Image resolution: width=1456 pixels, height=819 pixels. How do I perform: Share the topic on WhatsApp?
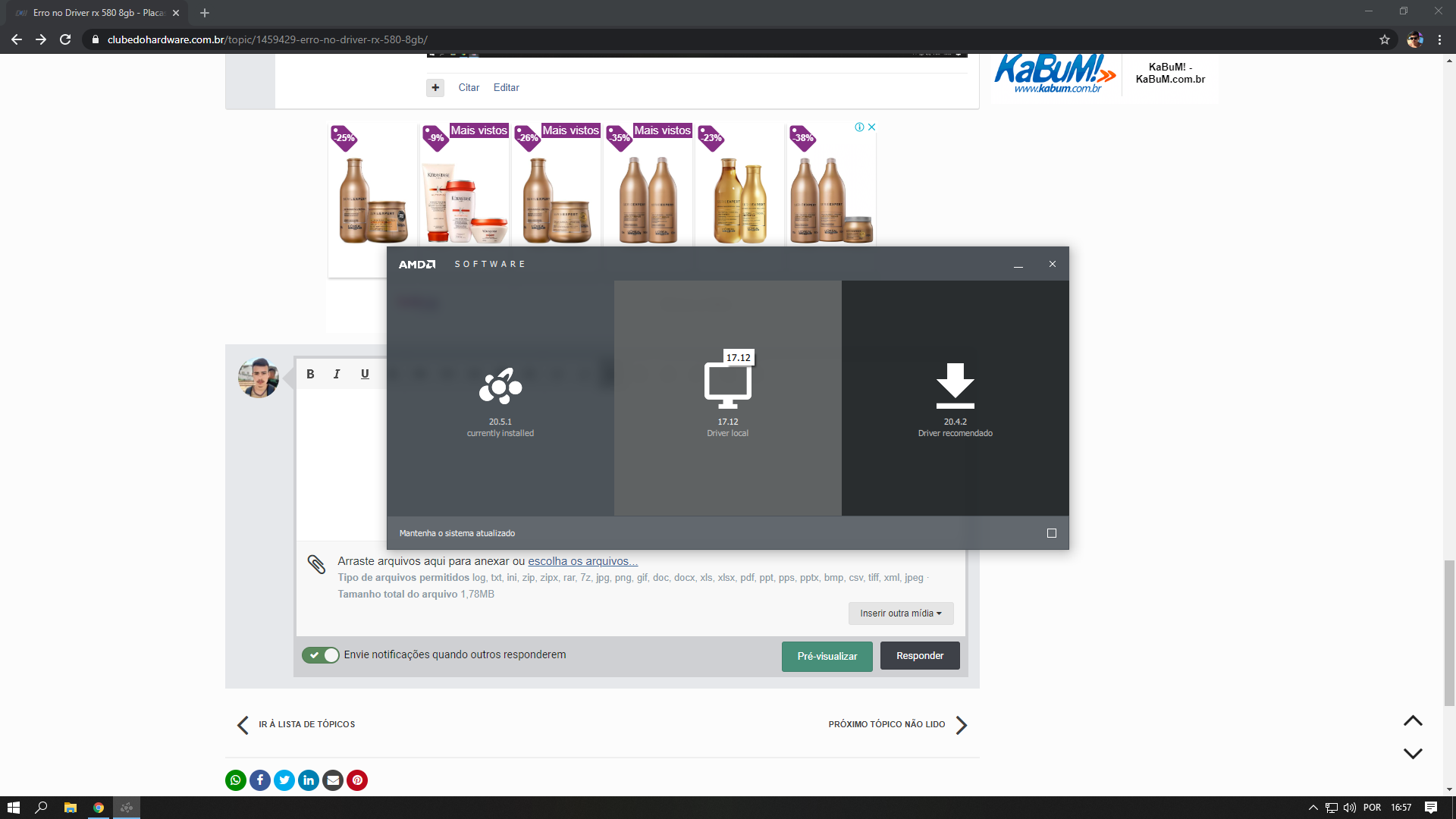(x=236, y=780)
